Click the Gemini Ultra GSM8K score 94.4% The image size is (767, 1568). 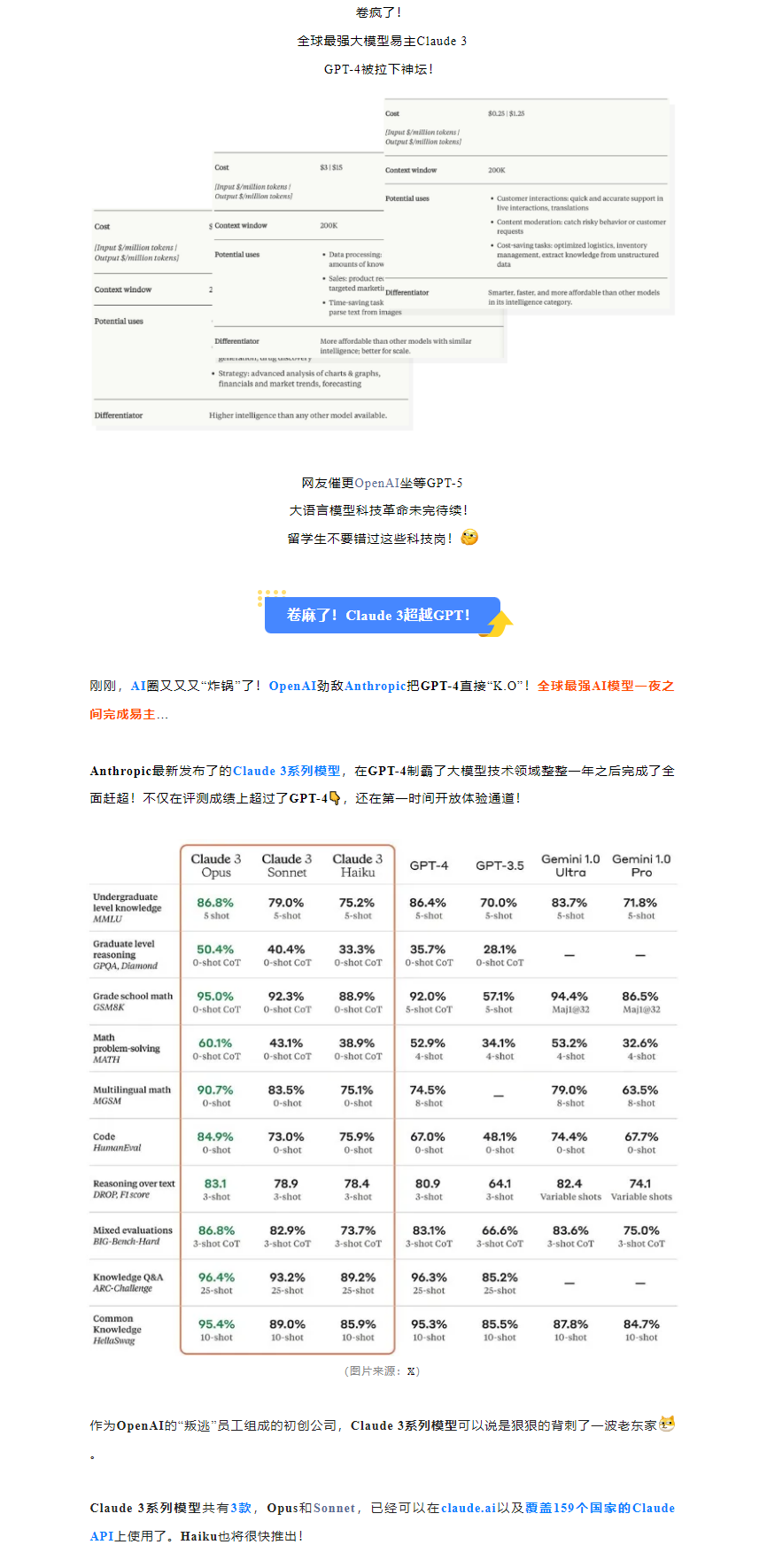[x=570, y=996]
